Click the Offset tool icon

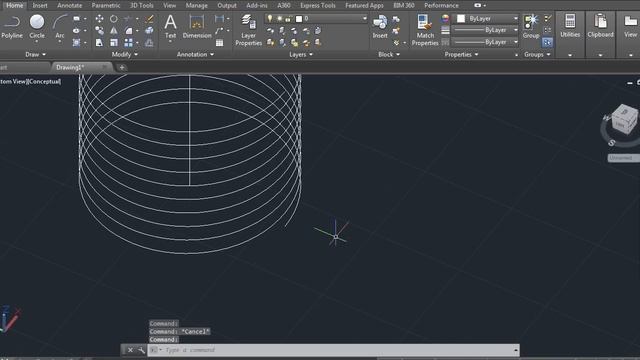pyautogui.click(x=149, y=42)
